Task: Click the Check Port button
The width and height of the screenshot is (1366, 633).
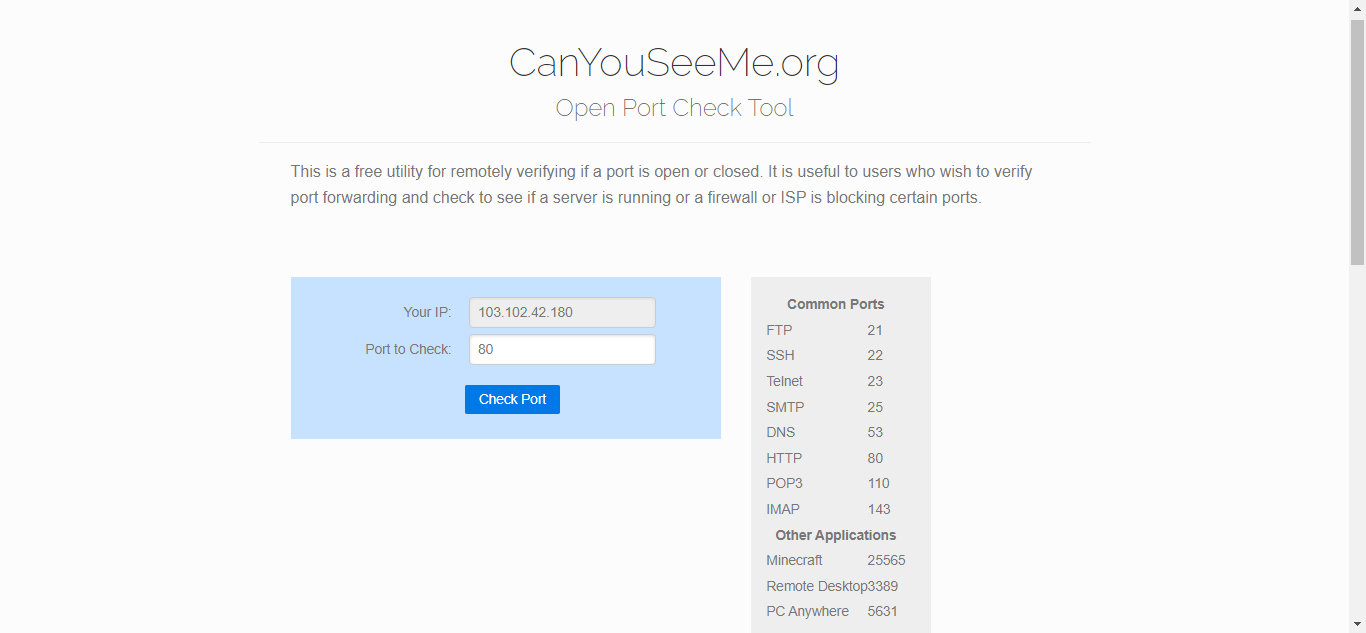Action: pyautogui.click(x=512, y=399)
